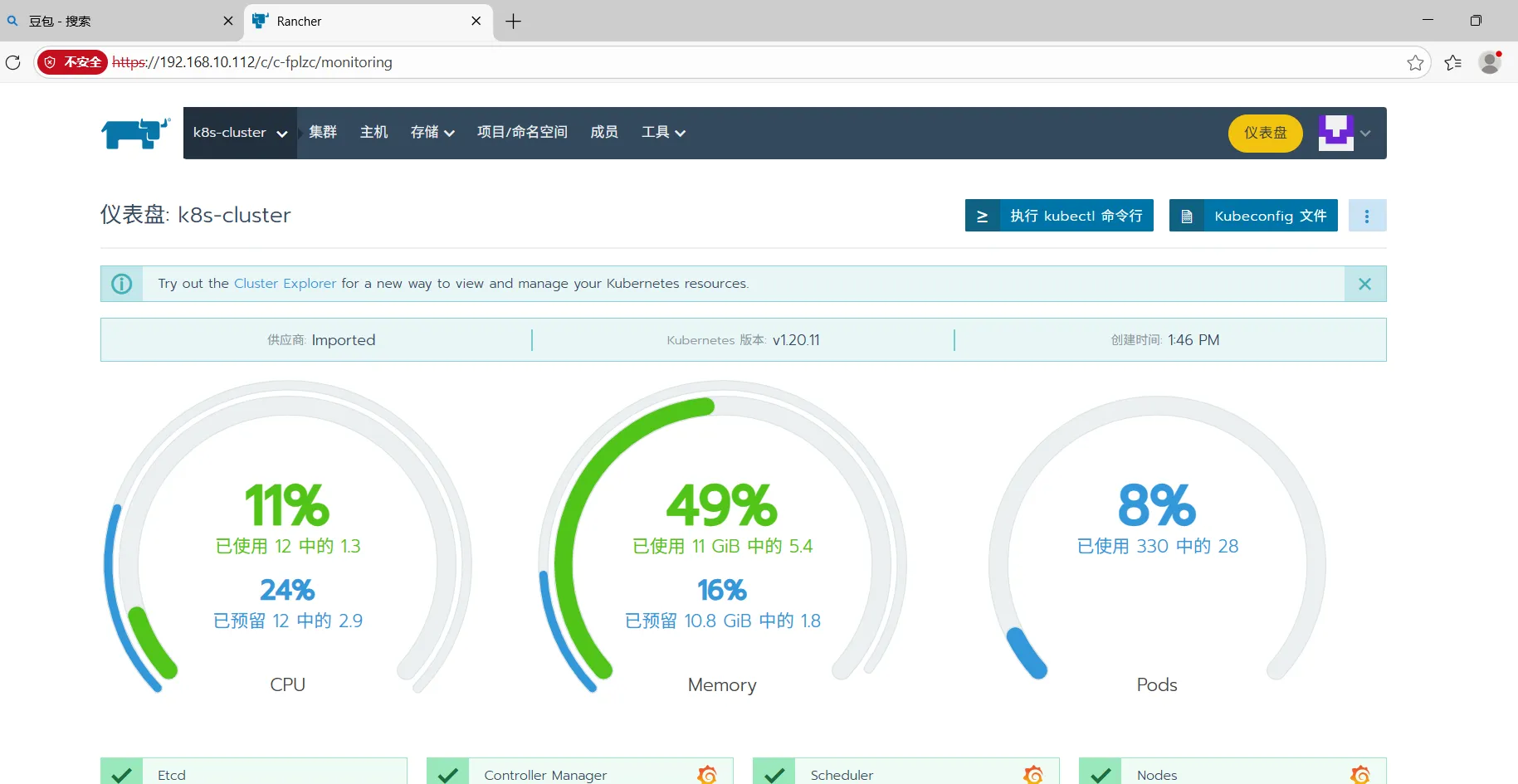Reload the page
The height and width of the screenshot is (784, 1518).
click(13, 62)
